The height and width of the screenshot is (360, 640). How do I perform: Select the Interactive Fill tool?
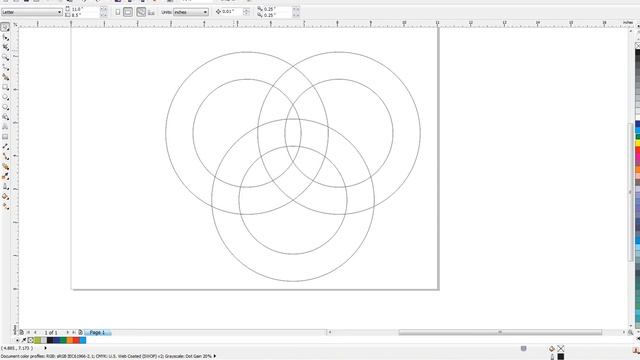[5, 206]
